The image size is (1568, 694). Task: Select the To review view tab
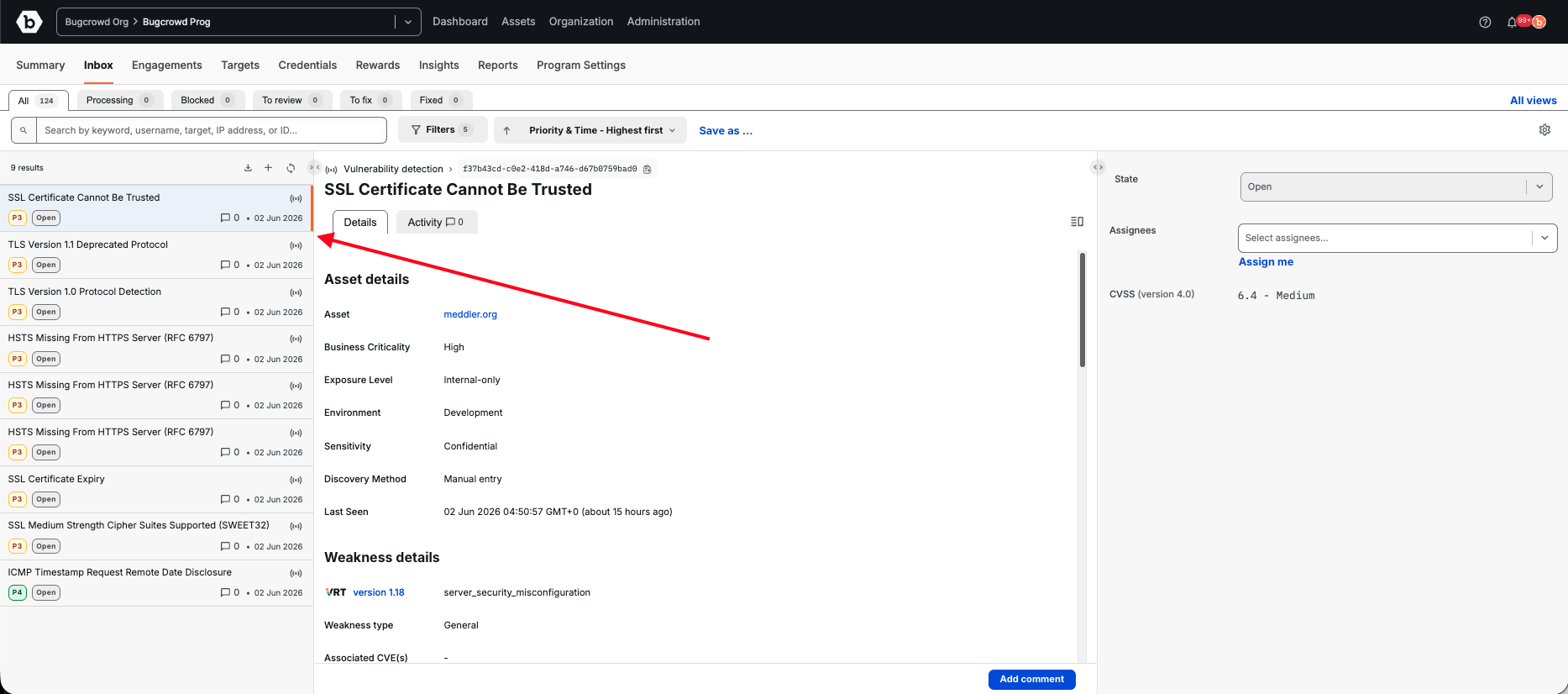[x=292, y=100]
